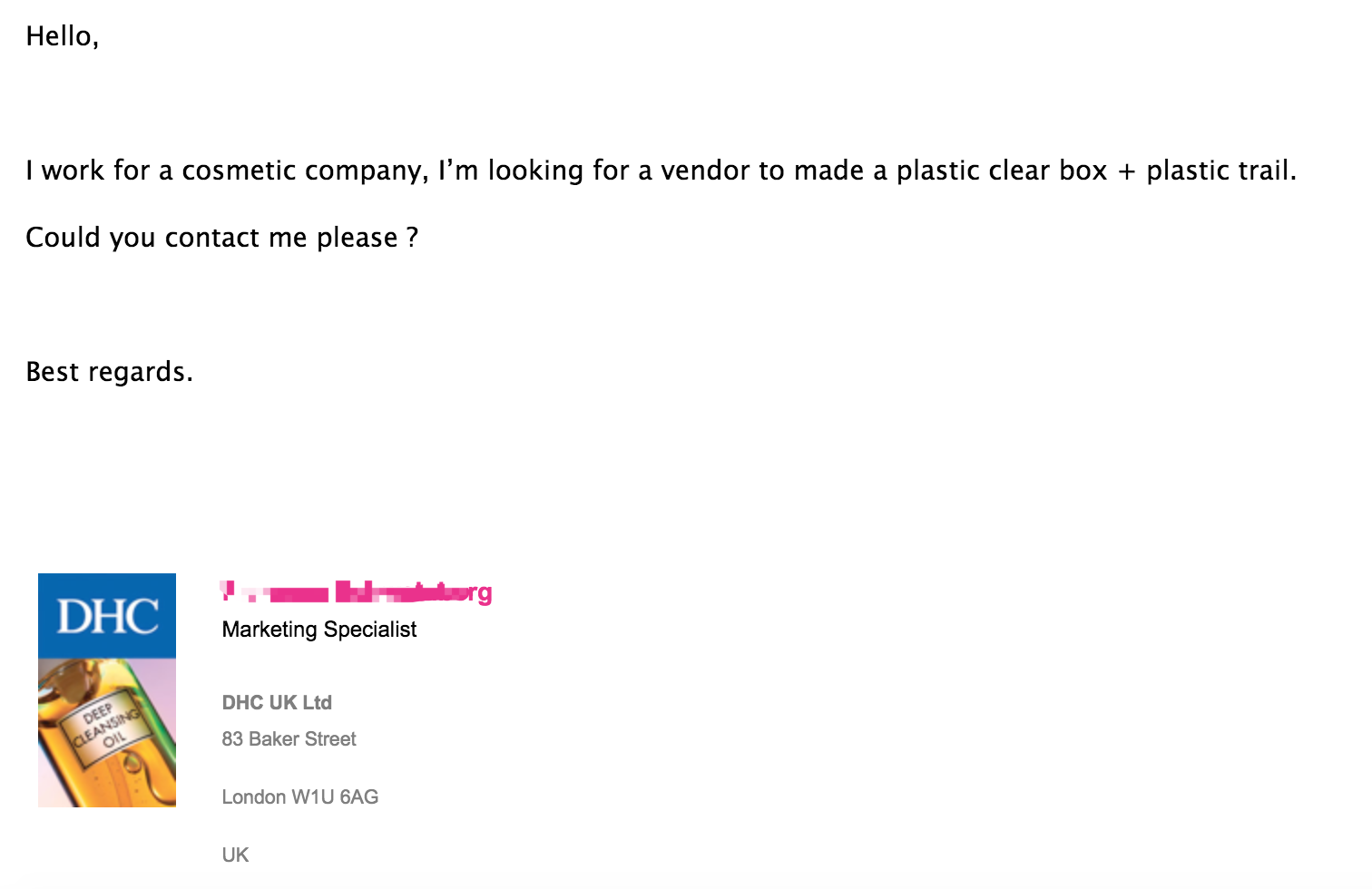Select the DHC UK Ltd company name
Screen dimensions: 1372x889
click(277, 702)
